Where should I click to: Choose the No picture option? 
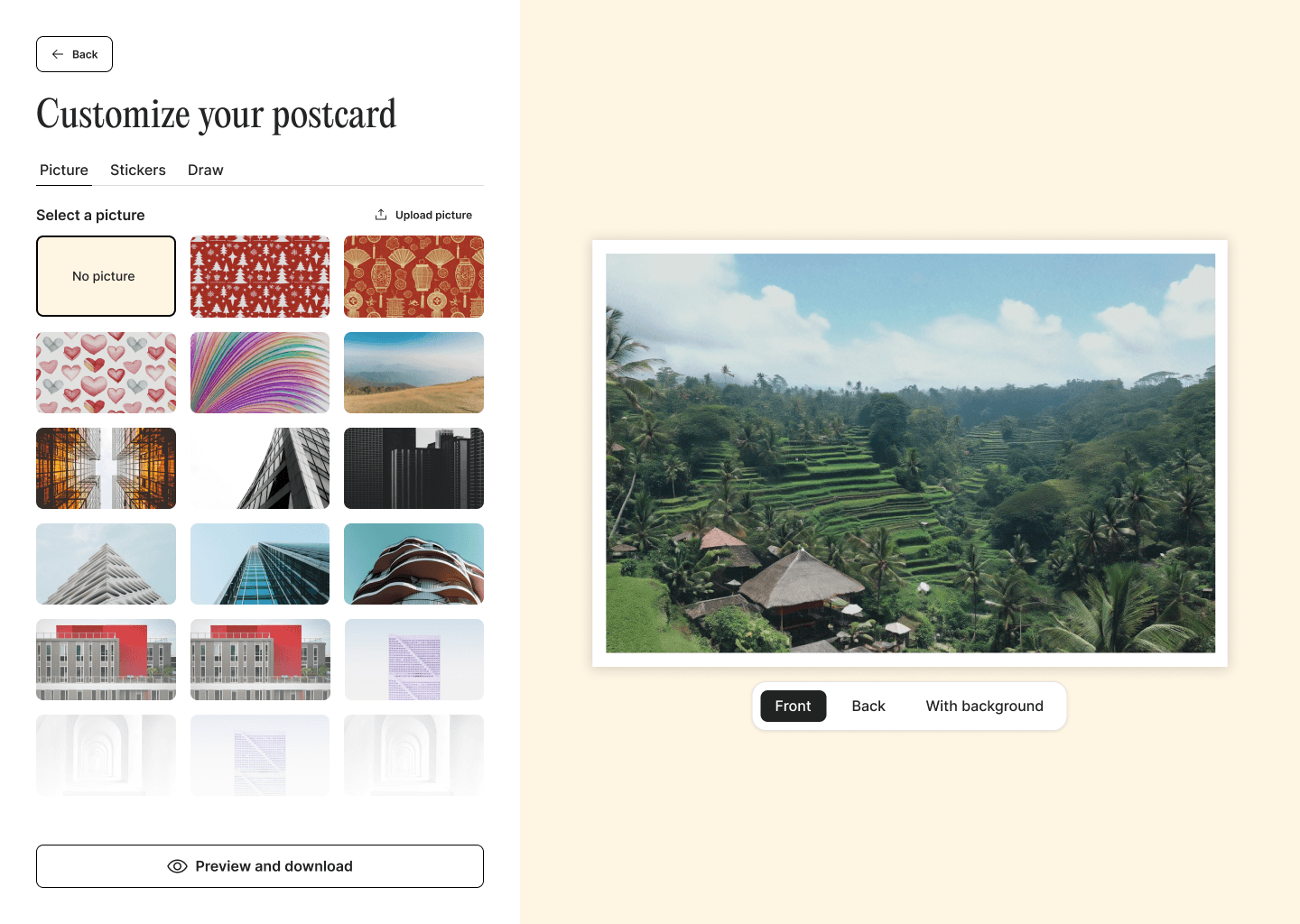(106, 276)
